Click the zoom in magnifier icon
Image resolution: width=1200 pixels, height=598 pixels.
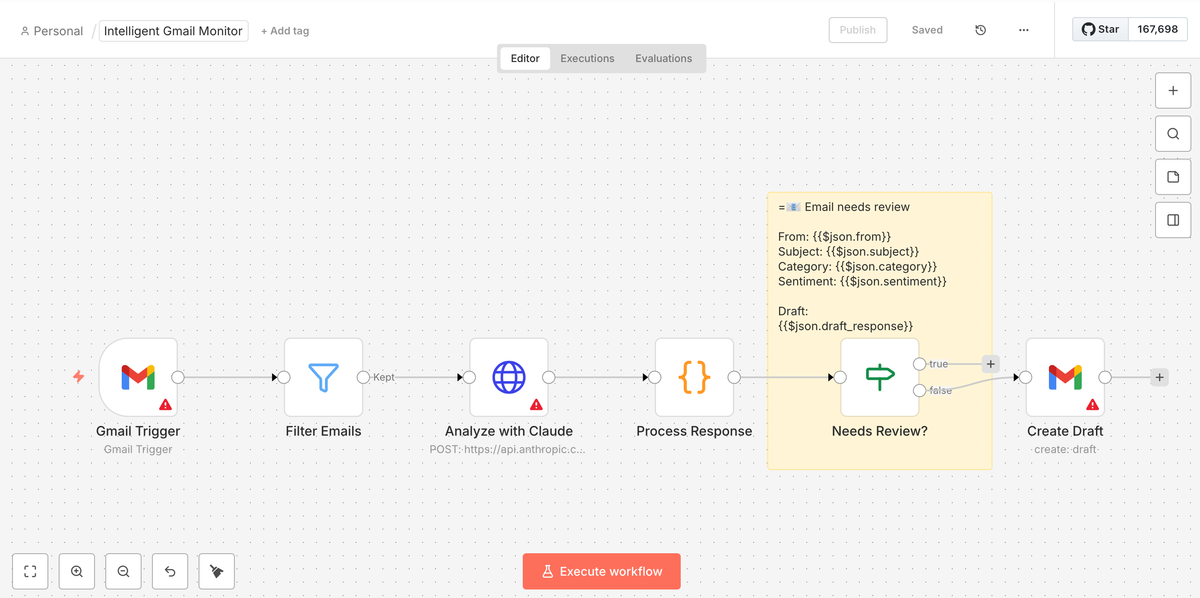tap(77, 571)
